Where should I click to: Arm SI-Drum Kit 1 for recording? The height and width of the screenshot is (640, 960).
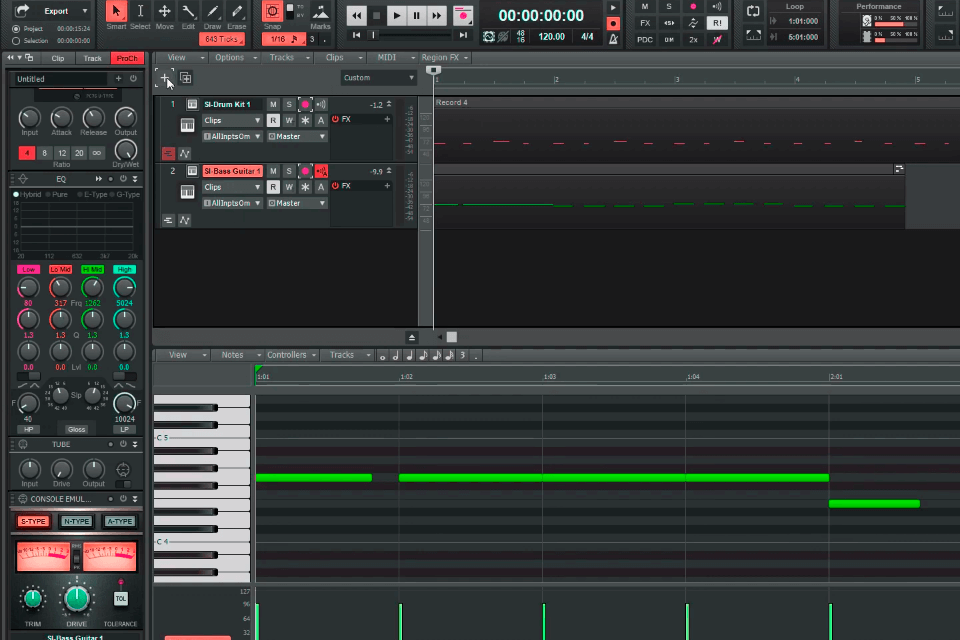[305, 105]
